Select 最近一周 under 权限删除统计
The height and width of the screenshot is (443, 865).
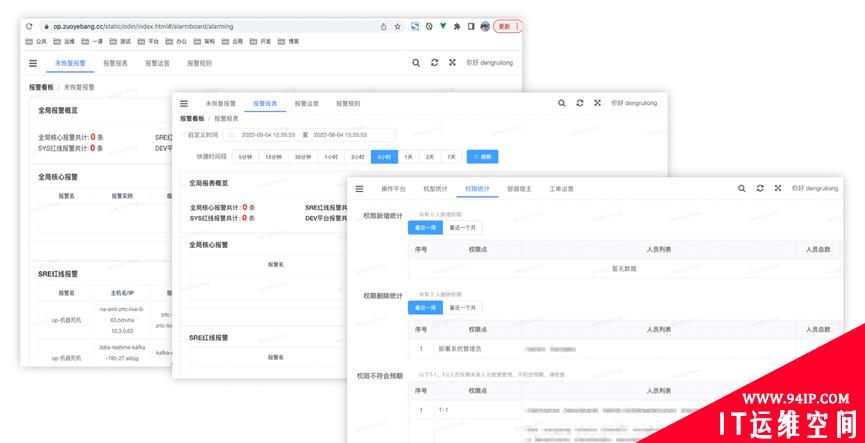point(425,307)
